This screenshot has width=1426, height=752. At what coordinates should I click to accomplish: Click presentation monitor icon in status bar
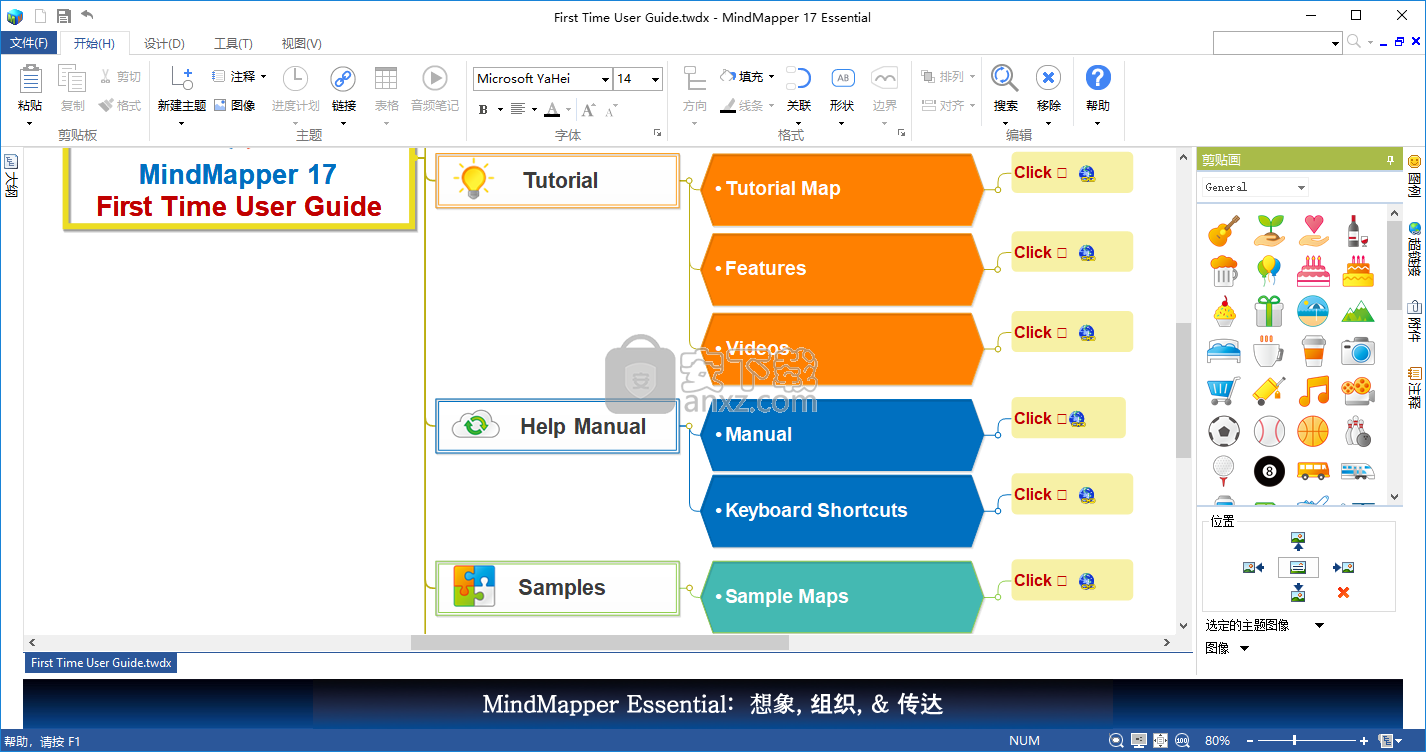tap(1138, 741)
